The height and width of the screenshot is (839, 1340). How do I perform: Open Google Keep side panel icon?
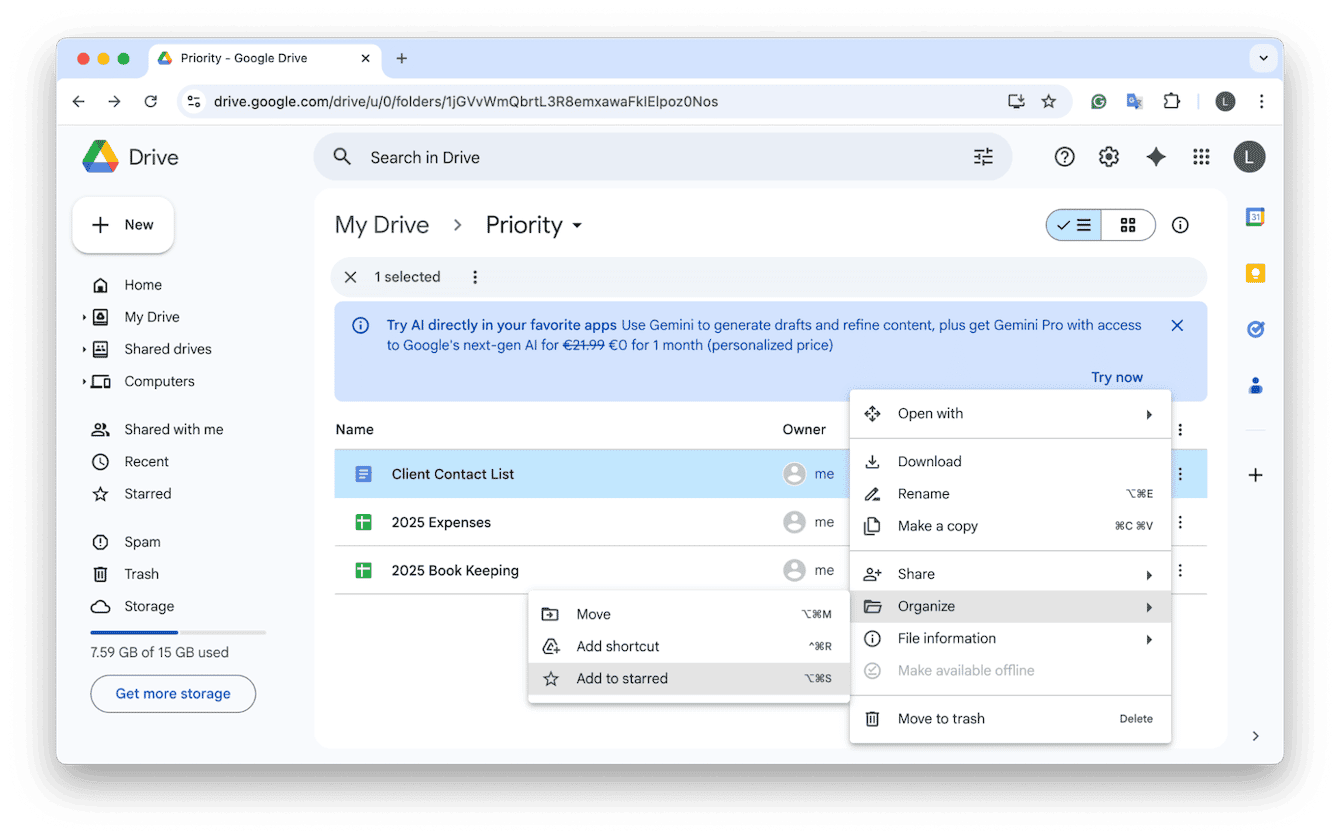point(1255,273)
